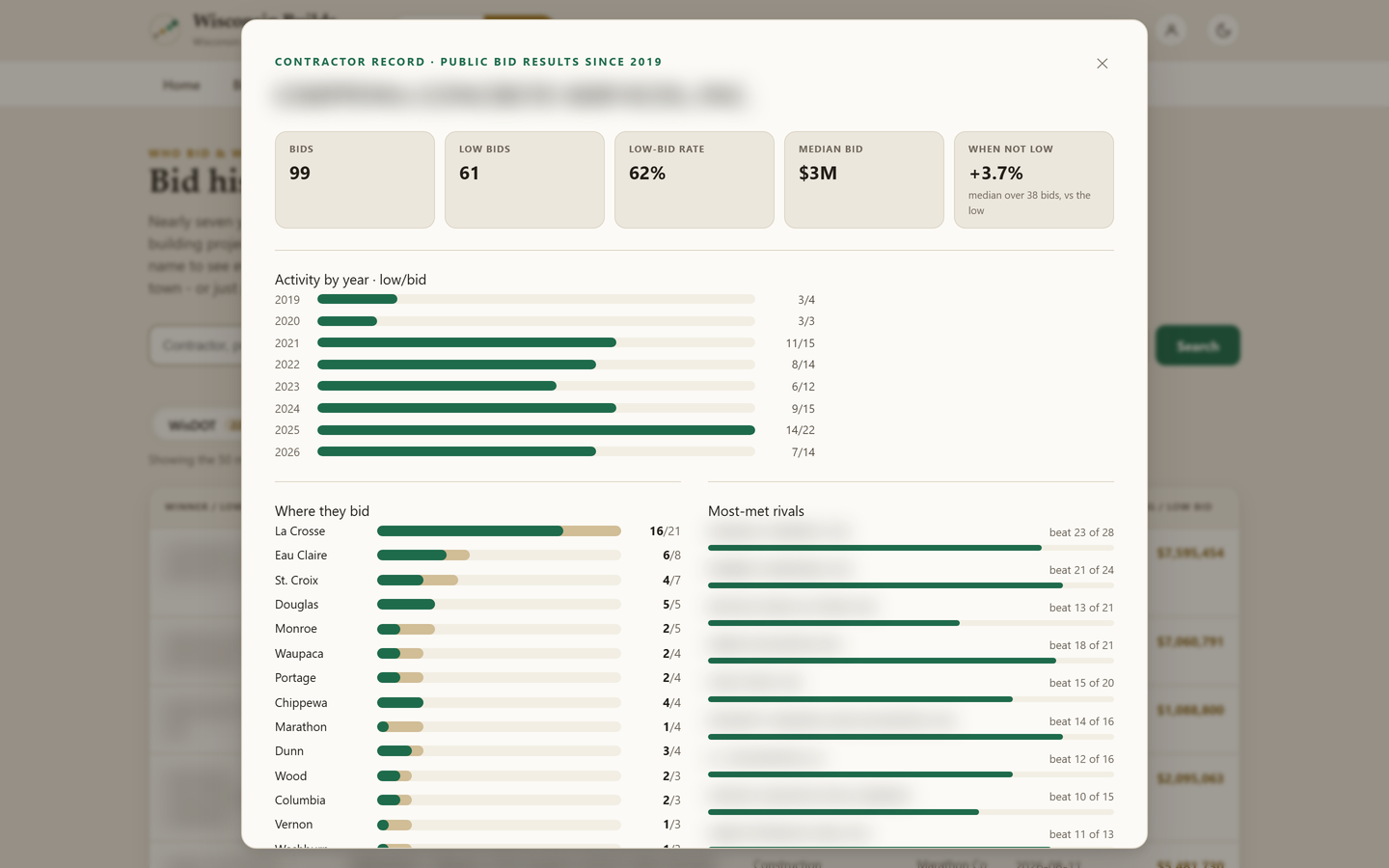Click the 2026 value '7/14'

pos(803,452)
